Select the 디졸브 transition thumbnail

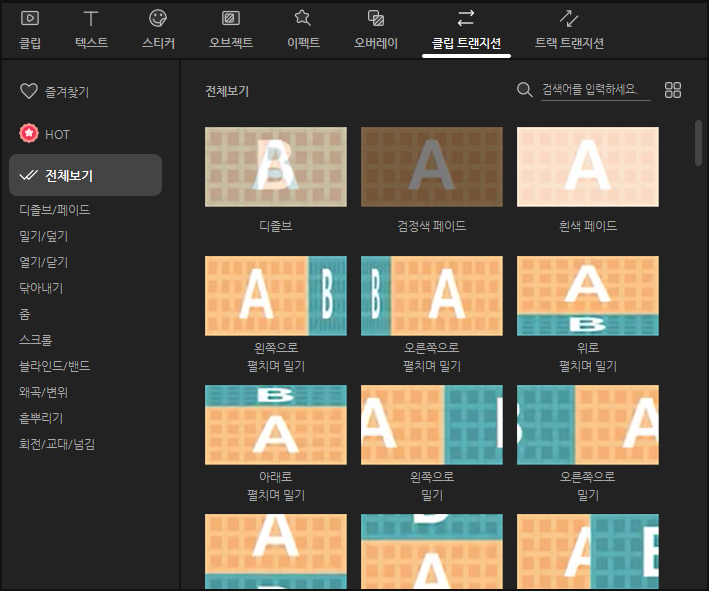pyautogui.click(x=275, y=167)
